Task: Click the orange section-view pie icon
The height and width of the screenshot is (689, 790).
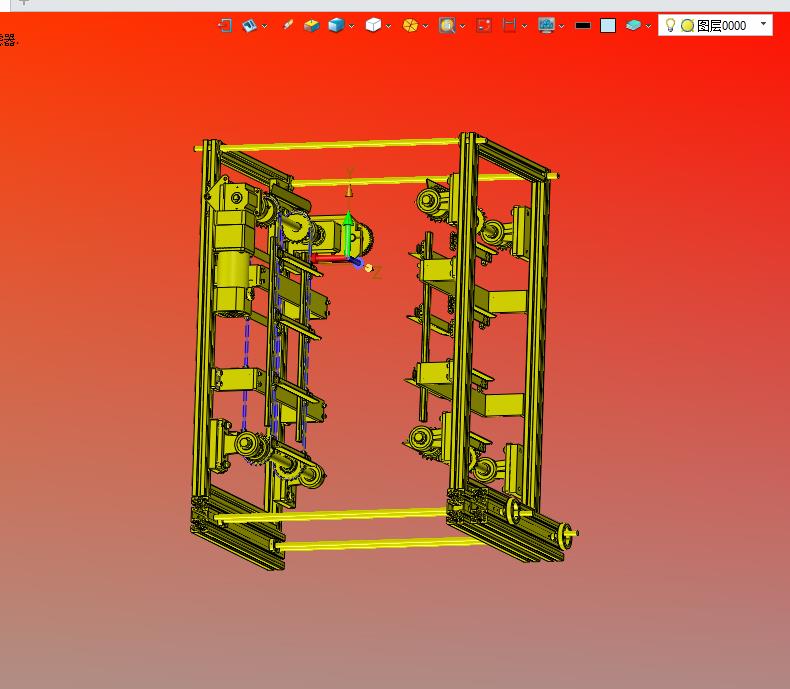Action: (x=410, y=25)
